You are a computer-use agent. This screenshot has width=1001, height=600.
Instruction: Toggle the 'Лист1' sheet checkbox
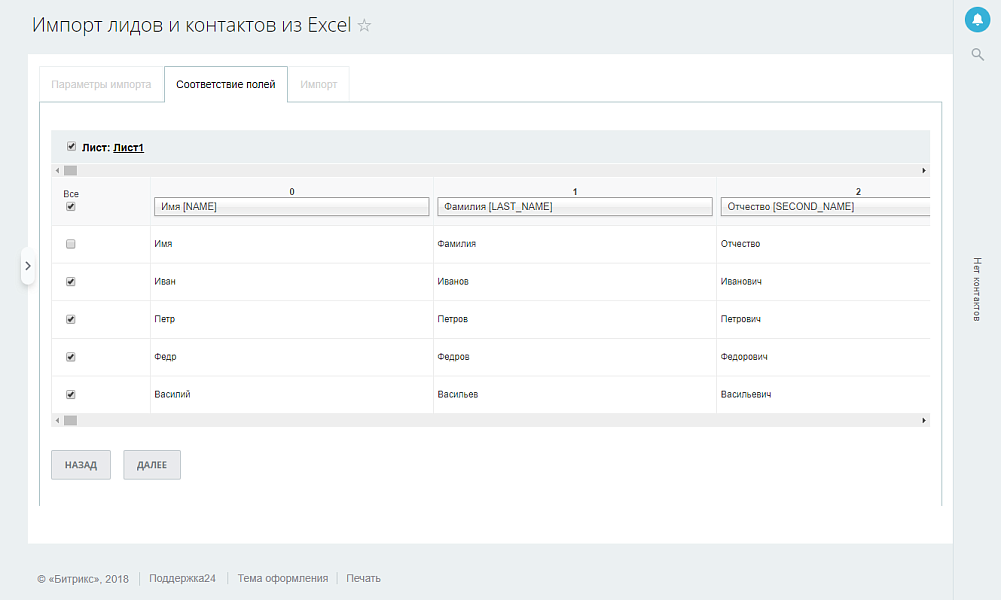pos(71,146)
